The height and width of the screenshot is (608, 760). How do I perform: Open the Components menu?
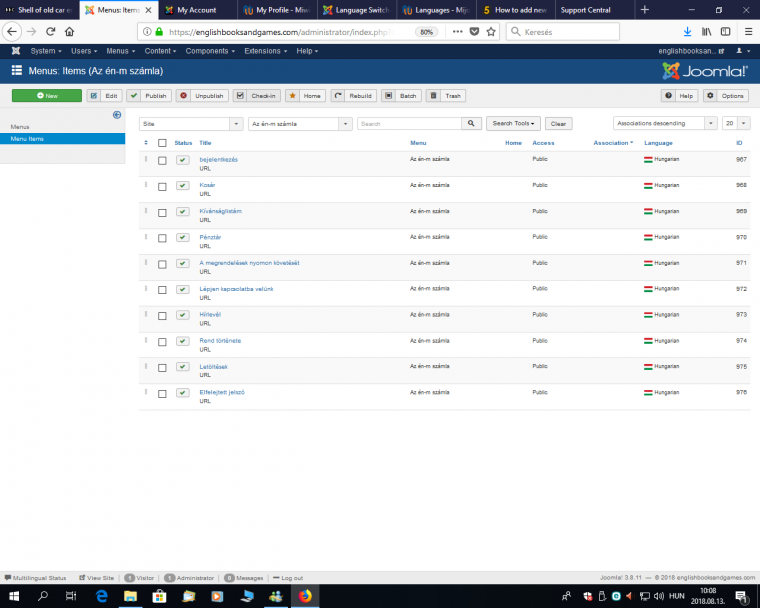[x=210, y=51]
